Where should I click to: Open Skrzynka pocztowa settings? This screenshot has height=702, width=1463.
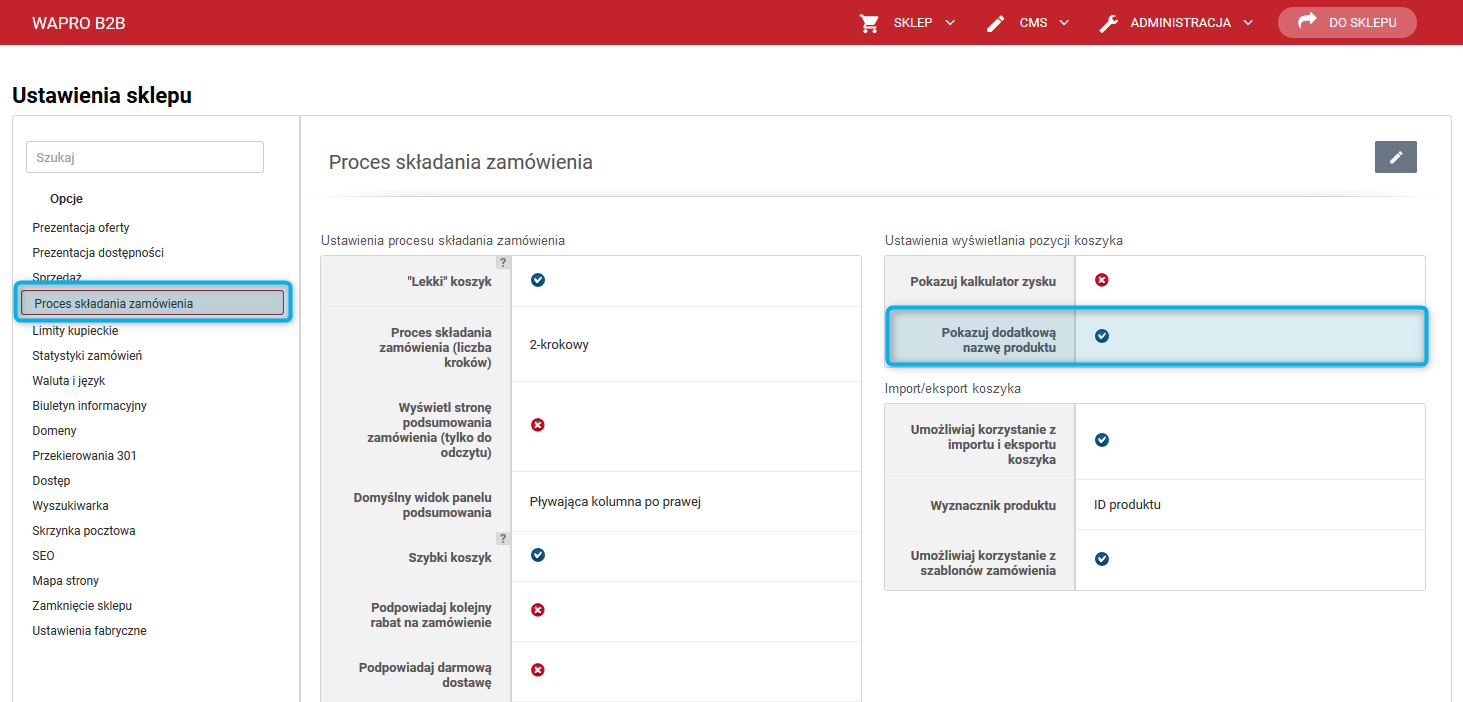point(83,531)
